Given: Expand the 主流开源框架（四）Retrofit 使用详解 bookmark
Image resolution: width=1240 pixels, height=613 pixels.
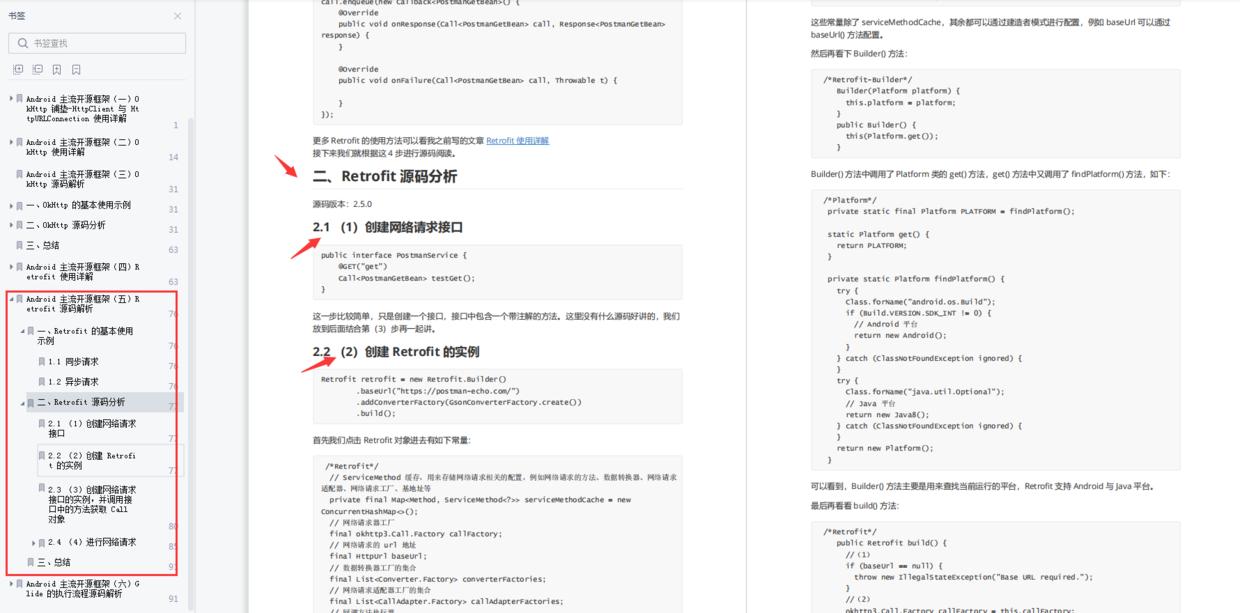Looking at the screenshot, I should [11, 267].
